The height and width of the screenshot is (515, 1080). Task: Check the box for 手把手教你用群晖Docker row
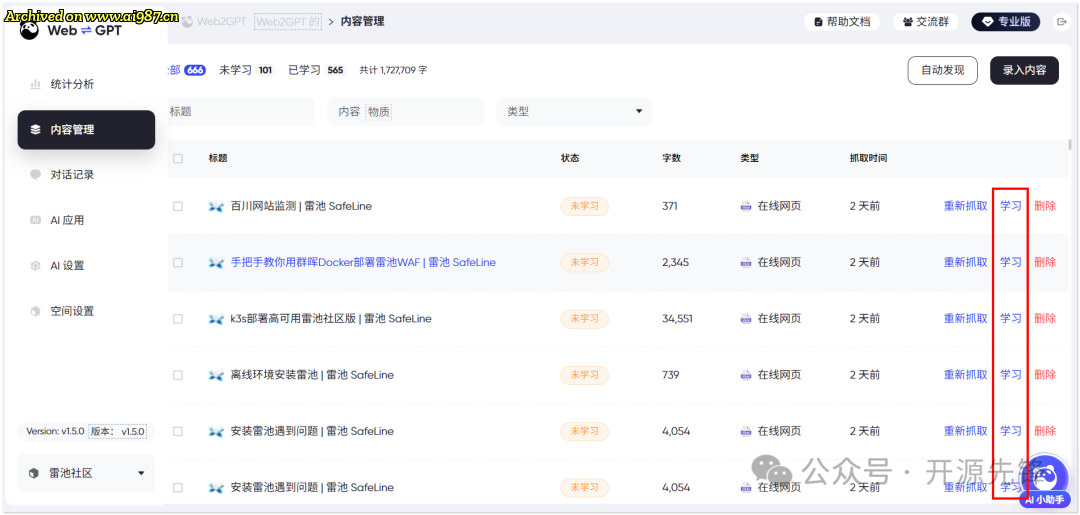click(x=178, y=262)
